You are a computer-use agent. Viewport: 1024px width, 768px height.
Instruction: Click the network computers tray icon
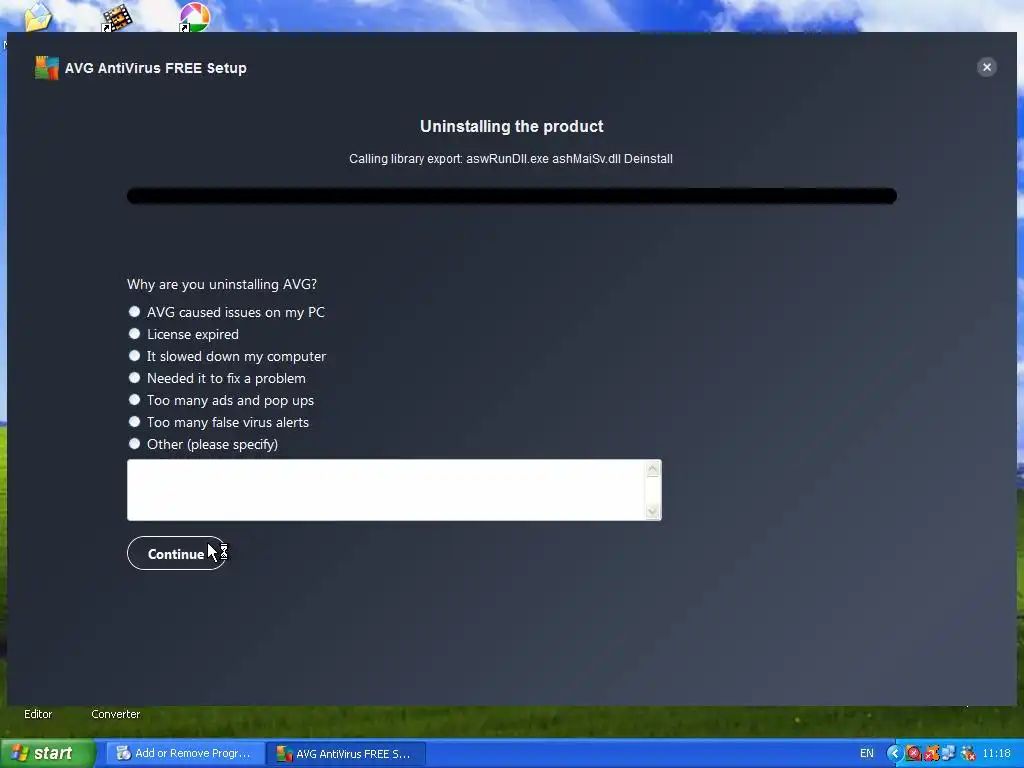pyautogui.click(x=949, y=753)
